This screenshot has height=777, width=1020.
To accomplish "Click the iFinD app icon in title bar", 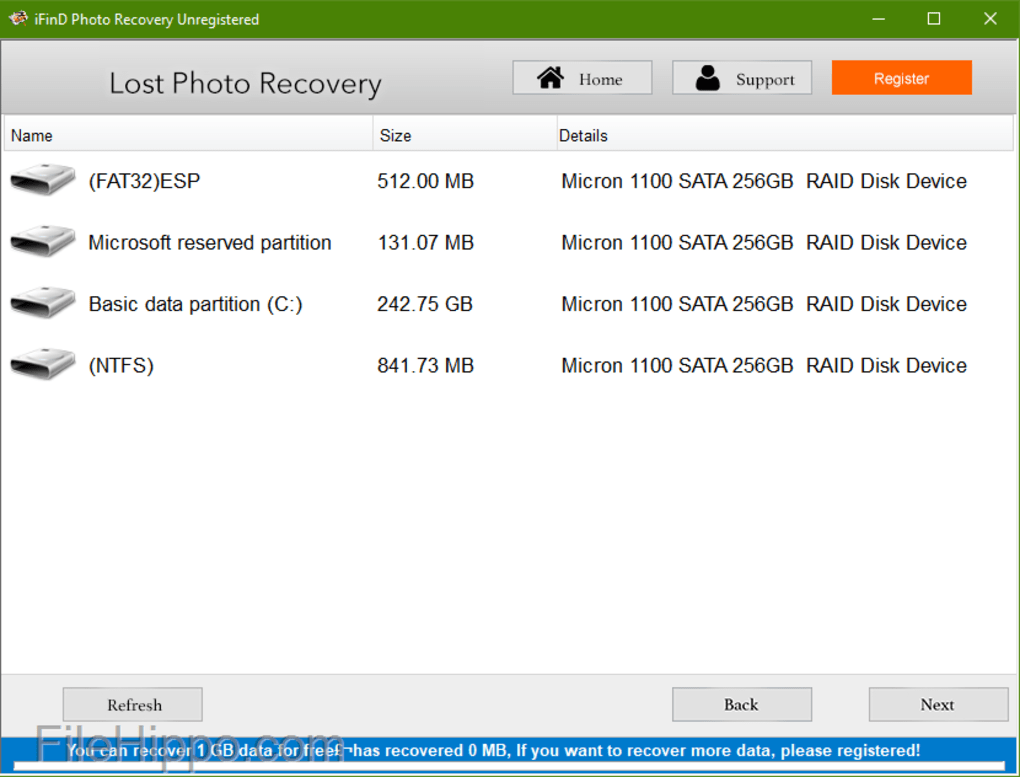I will point(17,19).
